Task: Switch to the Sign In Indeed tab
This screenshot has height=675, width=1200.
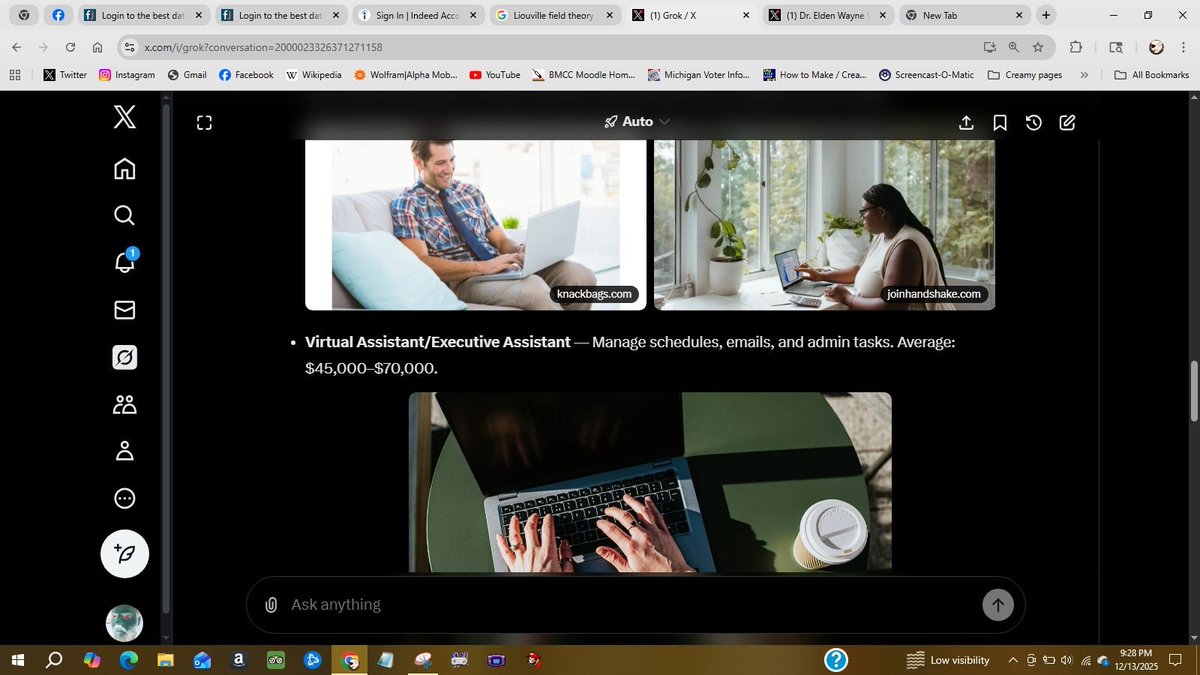Action: pos(416,15)
